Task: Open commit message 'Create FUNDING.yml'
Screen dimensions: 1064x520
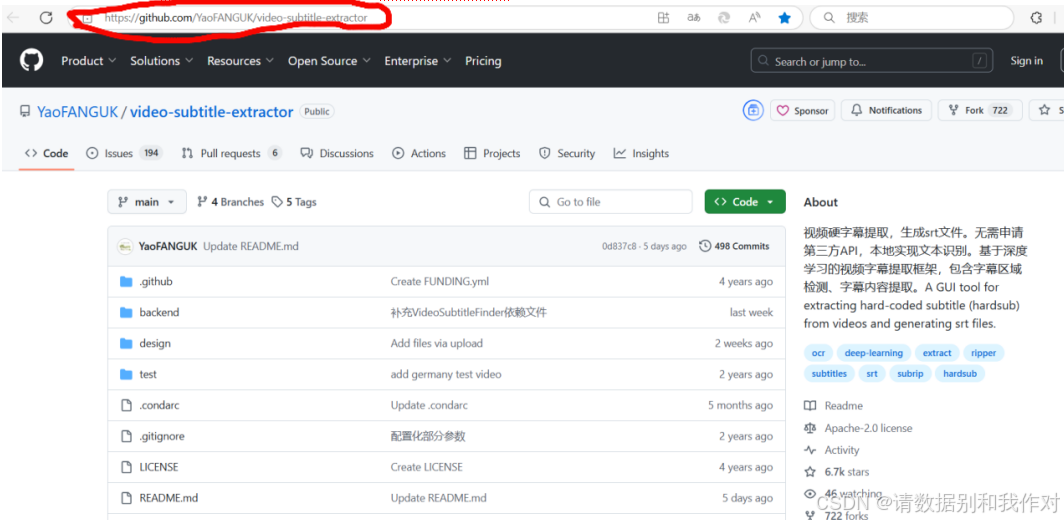Action: 440,282
